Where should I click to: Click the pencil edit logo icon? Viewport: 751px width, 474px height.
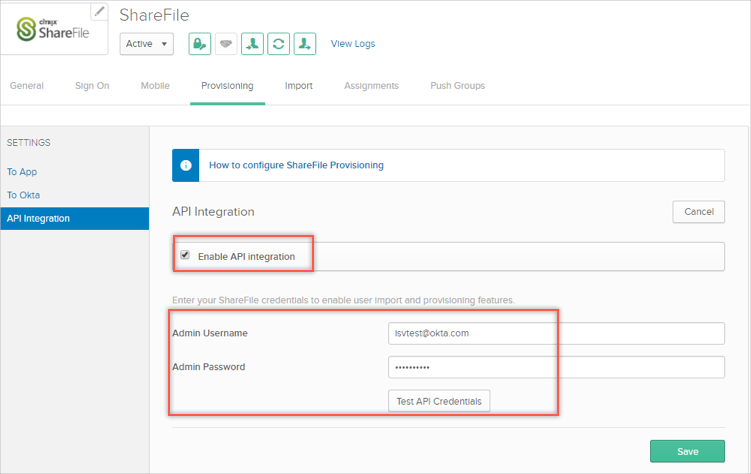[99, 12]
